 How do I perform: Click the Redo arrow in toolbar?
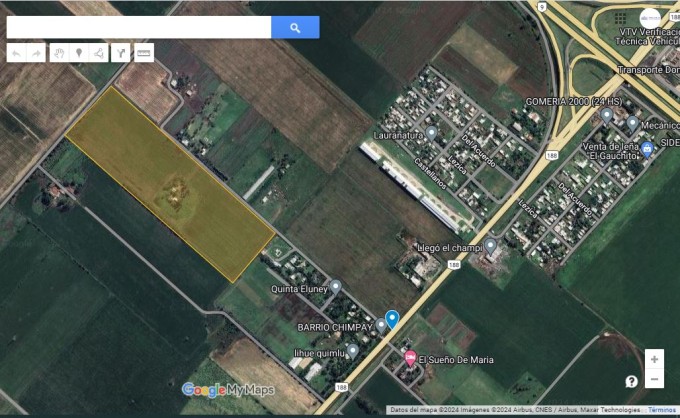[x=36, y=53]
